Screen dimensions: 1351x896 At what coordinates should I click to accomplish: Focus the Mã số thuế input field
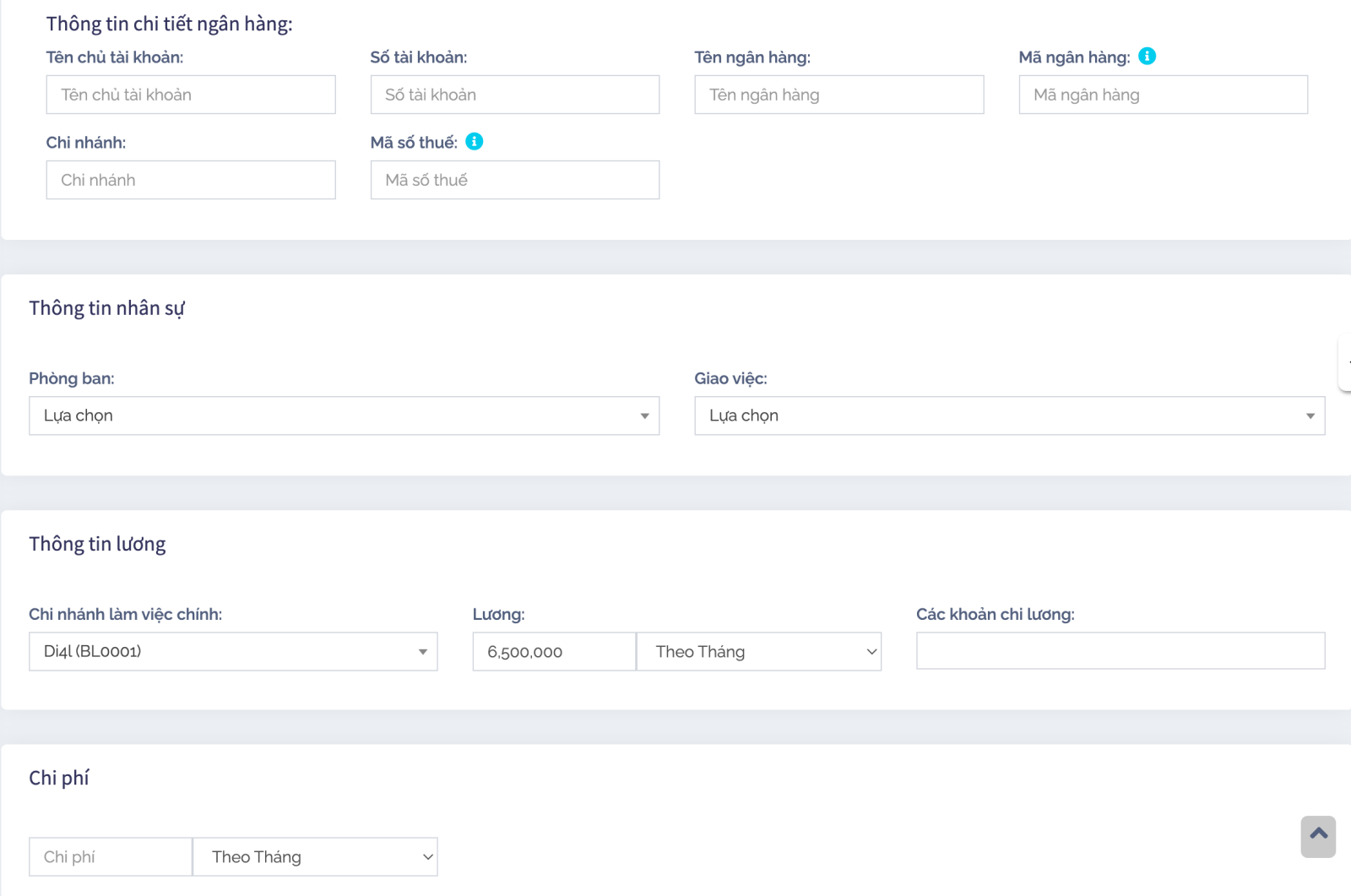515,180
